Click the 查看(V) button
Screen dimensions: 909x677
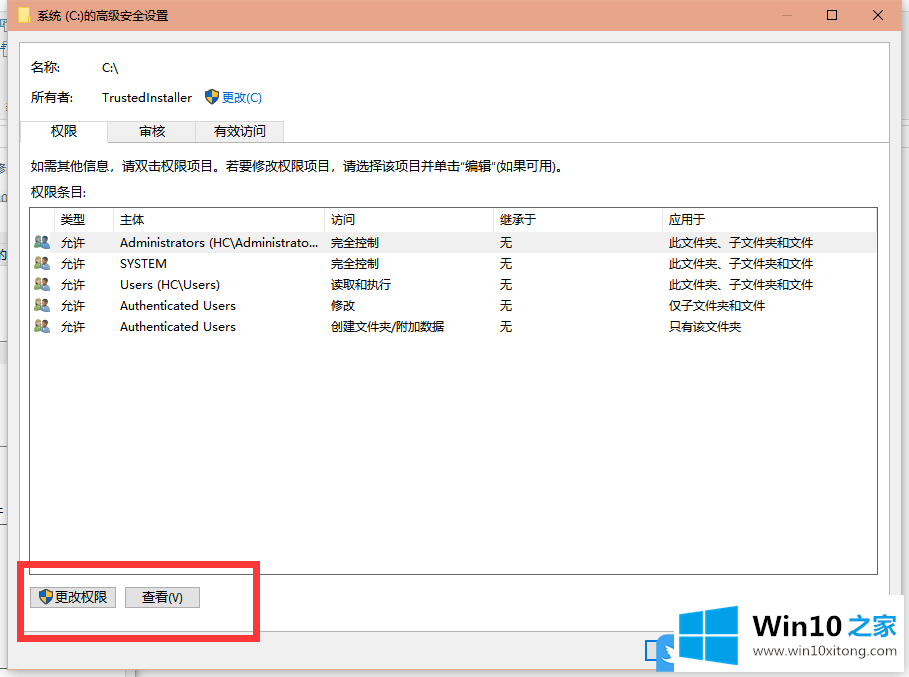[x=162, y=597]
